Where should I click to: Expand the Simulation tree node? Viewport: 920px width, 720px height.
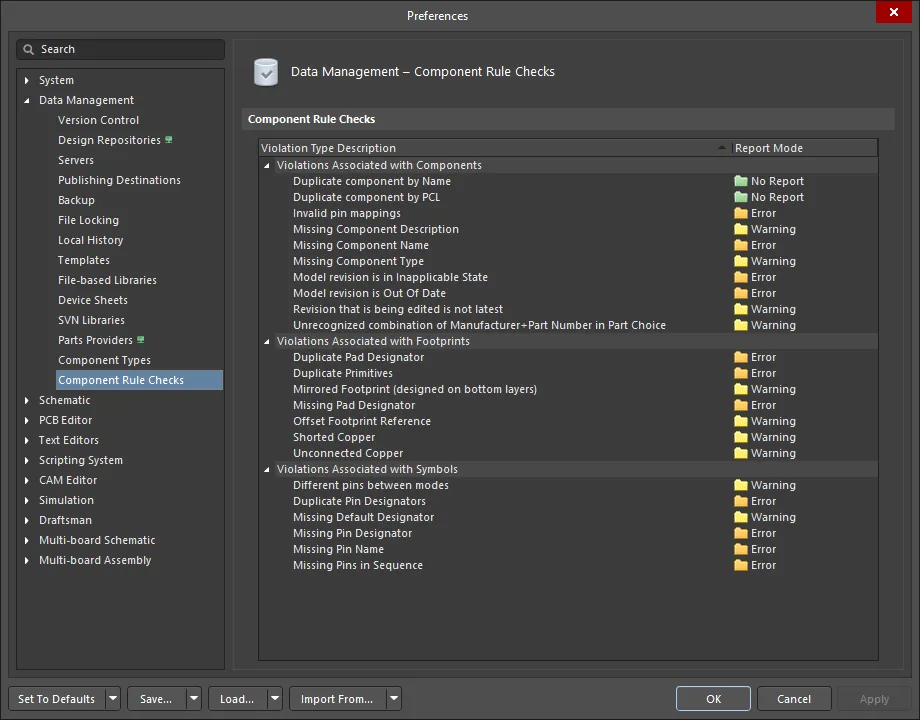(x=26, y=500)
